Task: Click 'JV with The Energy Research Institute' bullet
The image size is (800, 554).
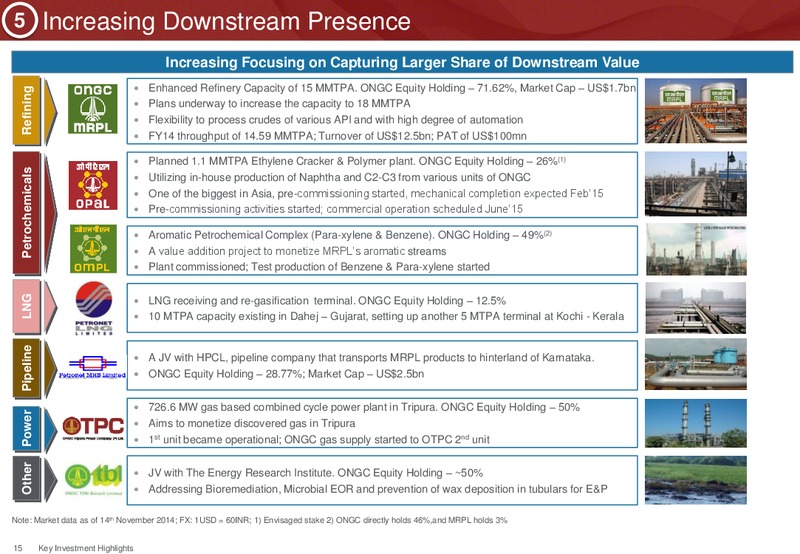Action: click(315, 473)
